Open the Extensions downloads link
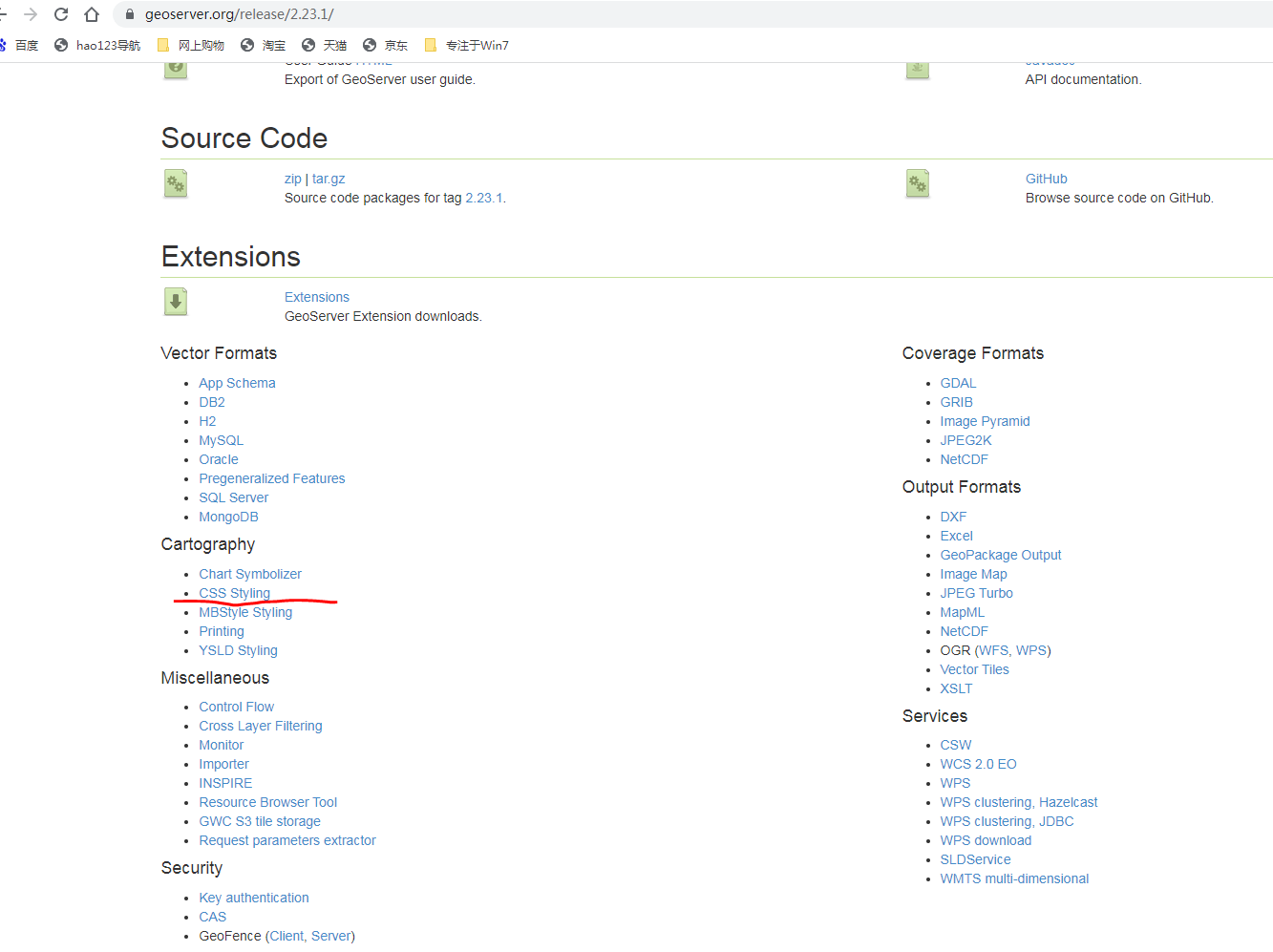Screen dimensions: 1273x952 317,297
